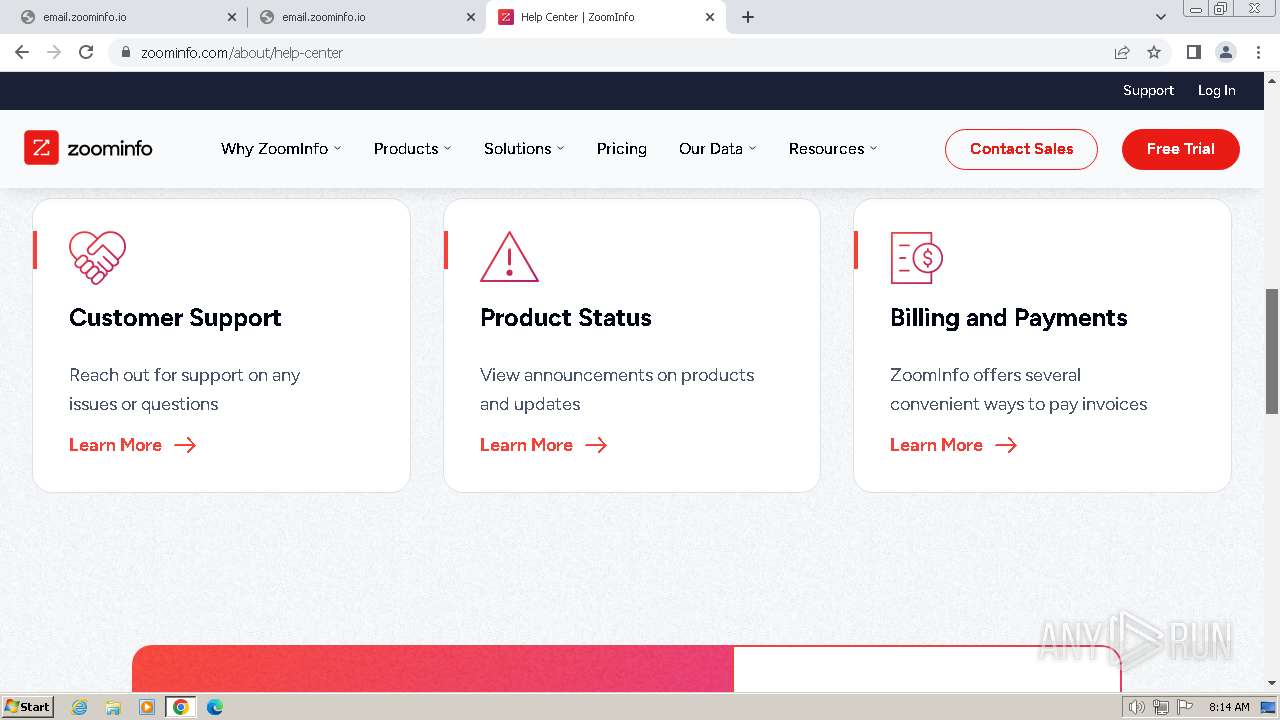Screen dimensions: 1280x720
Task: Open the media player taskbar icon
Action: click(x=147, y=707)
